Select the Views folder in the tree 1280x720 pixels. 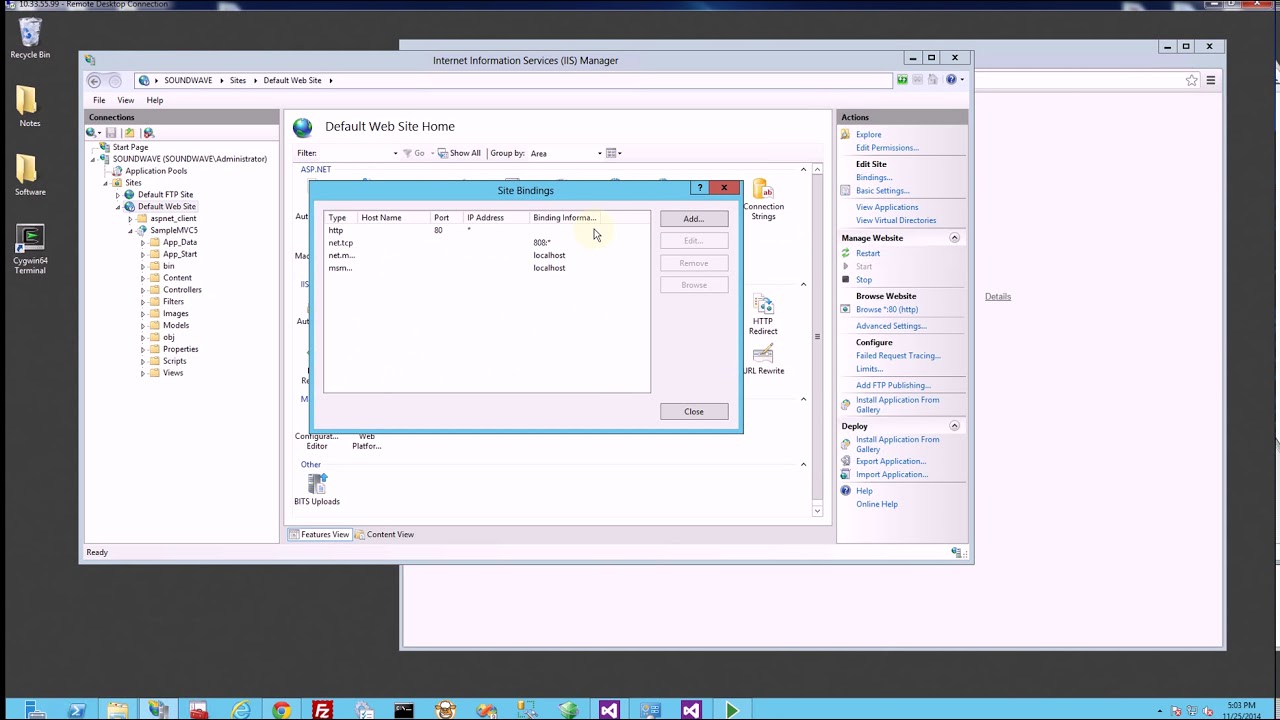pos(173,373)
